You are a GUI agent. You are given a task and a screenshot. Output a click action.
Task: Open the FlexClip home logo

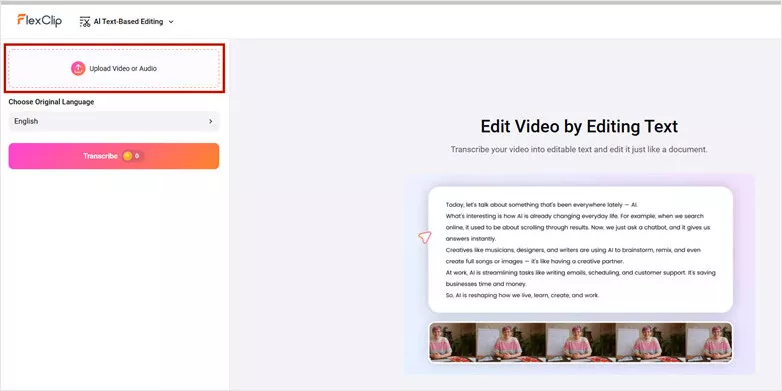39,20
